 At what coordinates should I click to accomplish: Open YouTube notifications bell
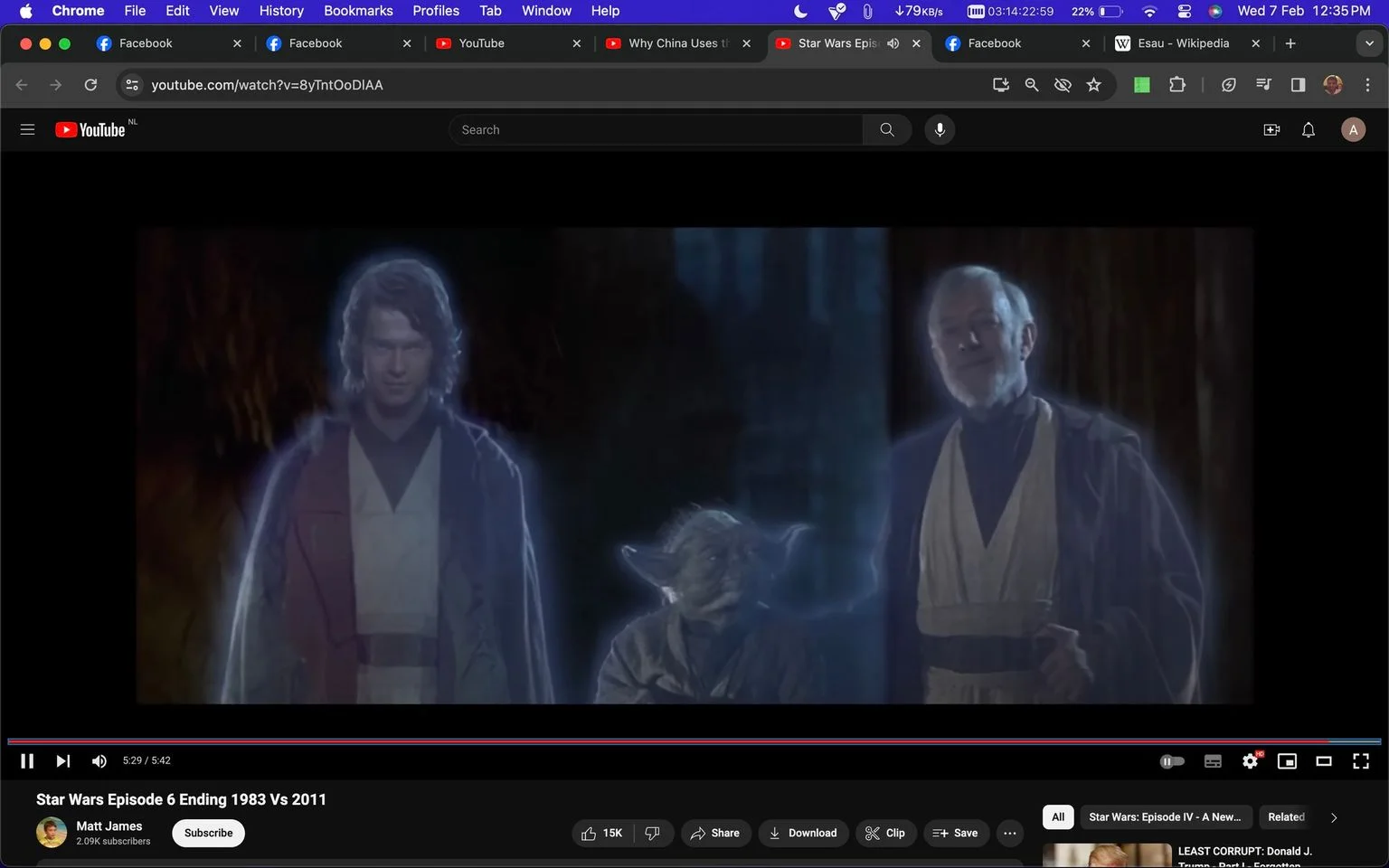(1309, 130)
